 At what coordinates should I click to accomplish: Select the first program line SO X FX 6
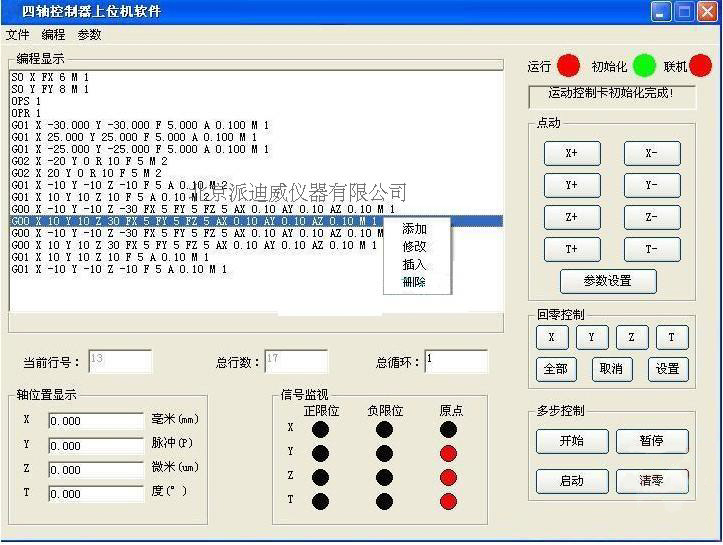50,77
